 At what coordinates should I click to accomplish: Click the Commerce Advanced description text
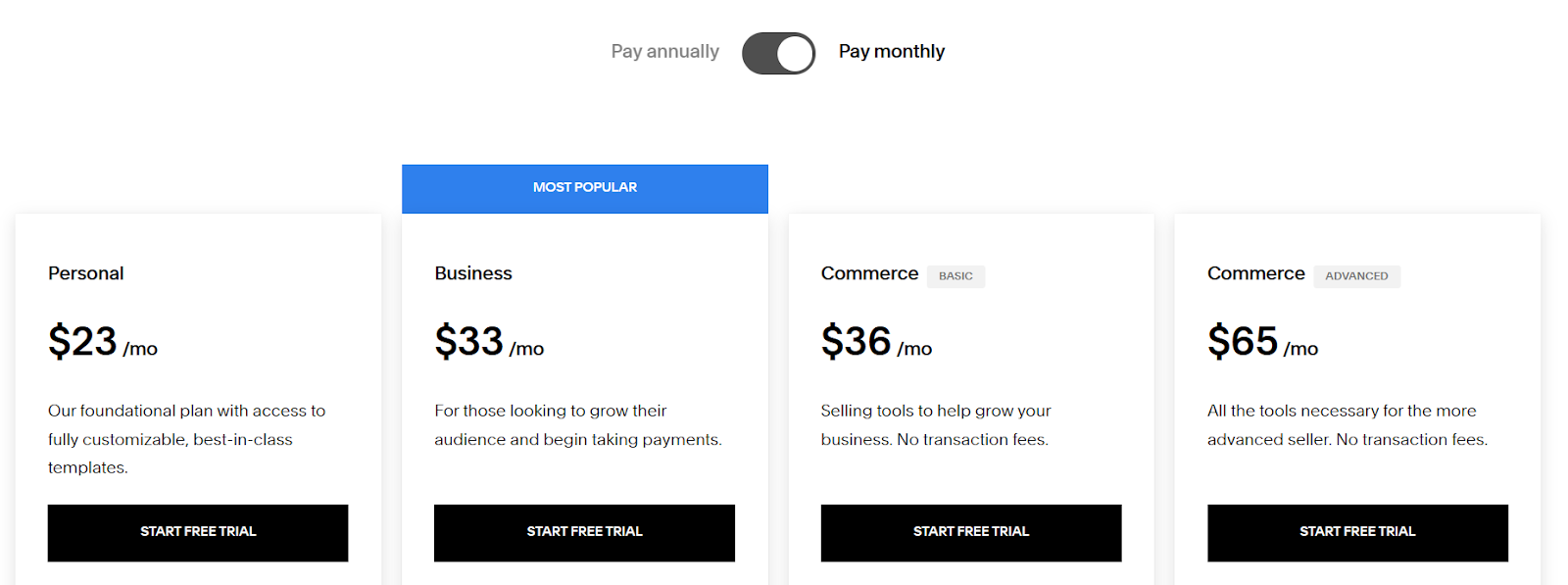point(1347,425)
